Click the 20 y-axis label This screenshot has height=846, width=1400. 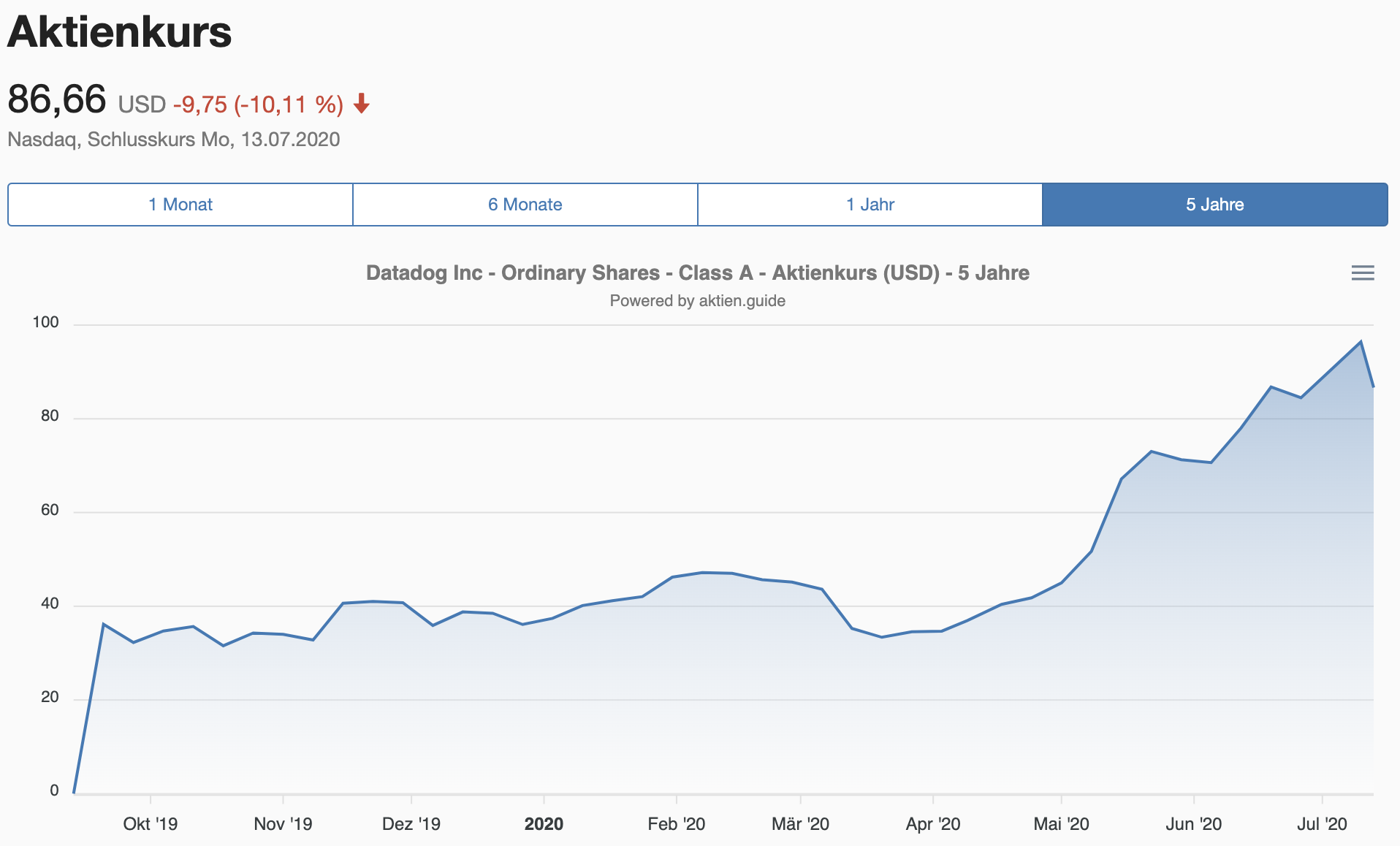tap(50, 697)
